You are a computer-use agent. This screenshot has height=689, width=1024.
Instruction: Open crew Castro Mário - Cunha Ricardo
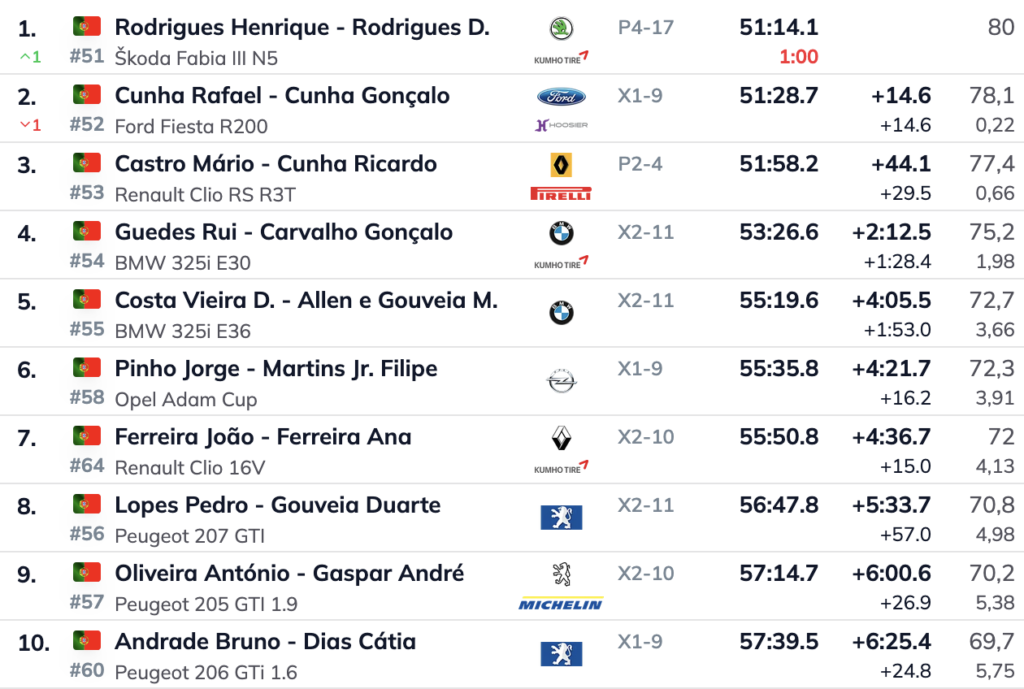[275, 164]
